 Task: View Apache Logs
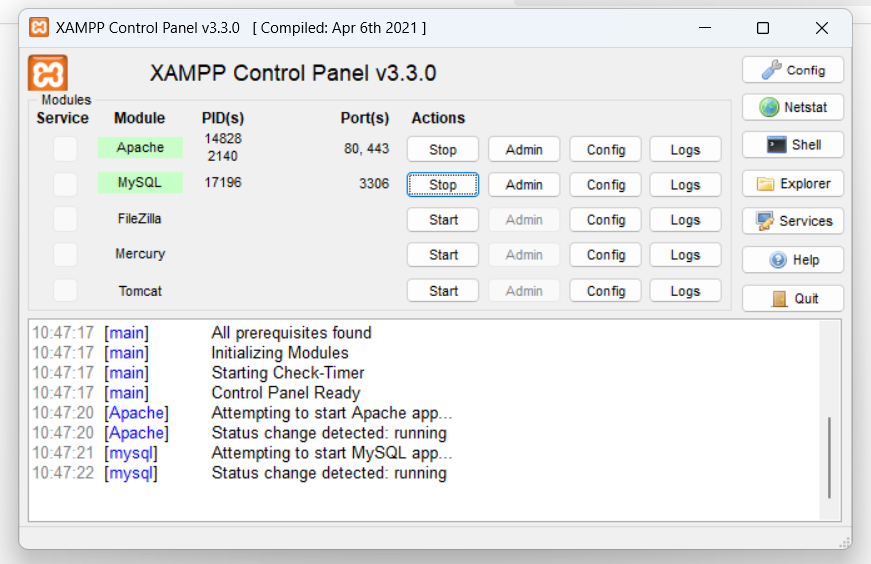pyautogui.click(x=685, y=149)
